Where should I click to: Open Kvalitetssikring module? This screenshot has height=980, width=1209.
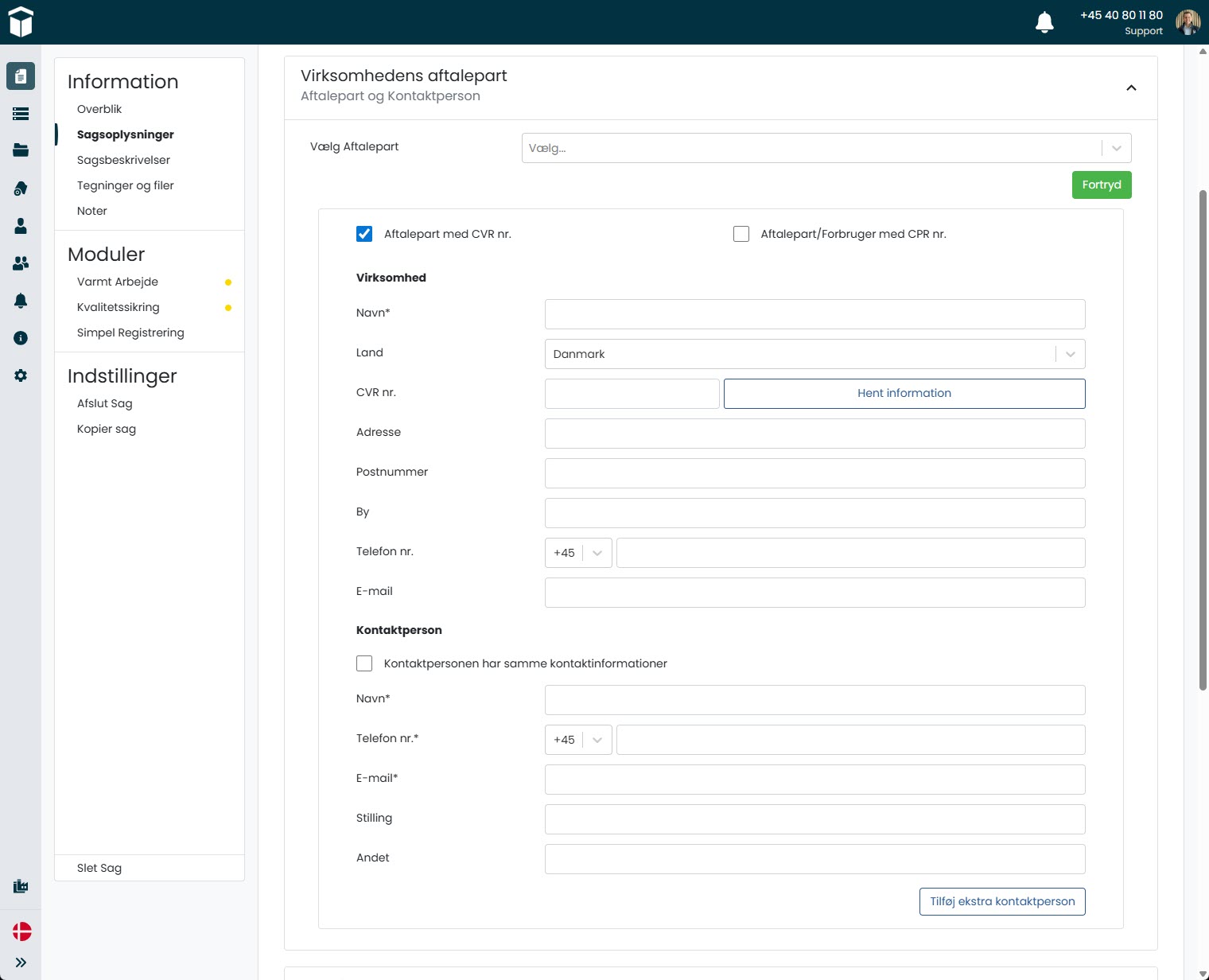click(118, 307)
